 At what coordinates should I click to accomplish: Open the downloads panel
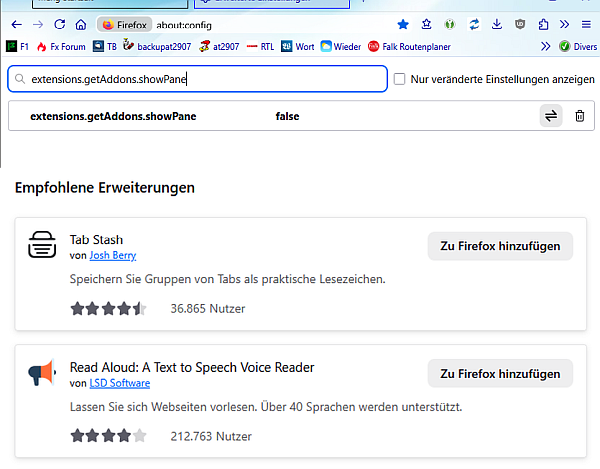497,24
